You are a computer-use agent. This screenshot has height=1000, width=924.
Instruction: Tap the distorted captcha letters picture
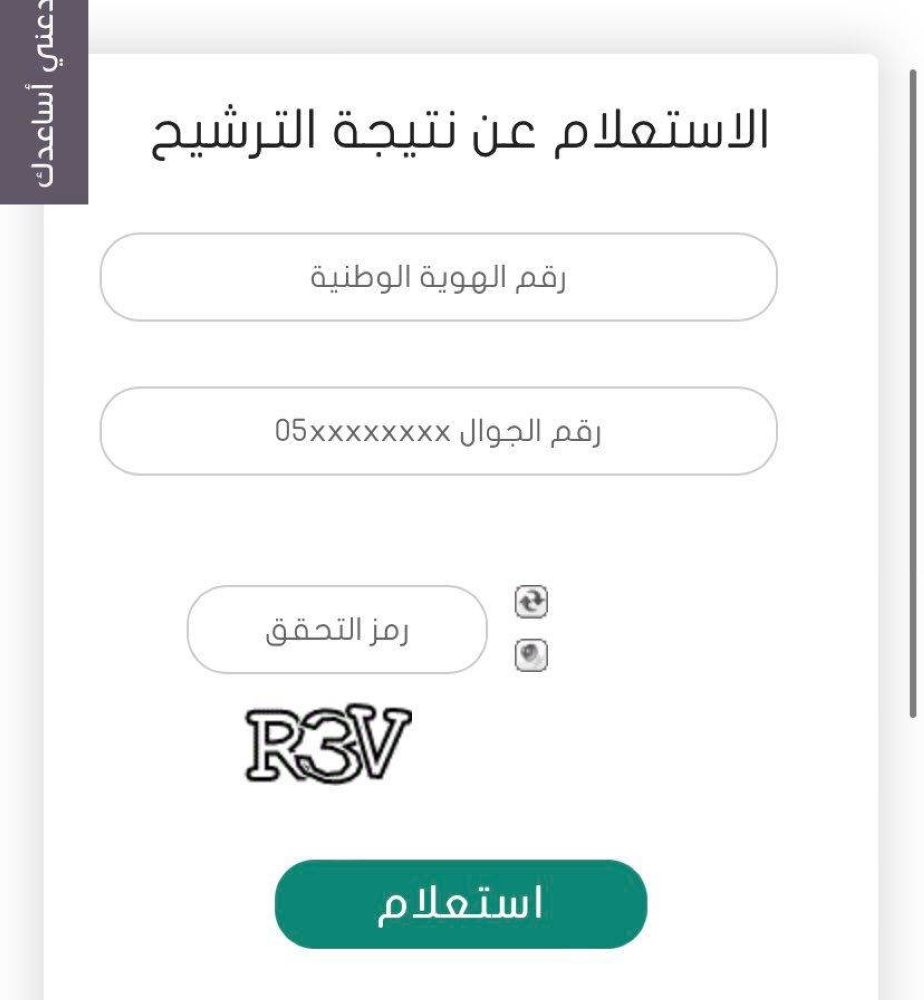tap(328, 744)
